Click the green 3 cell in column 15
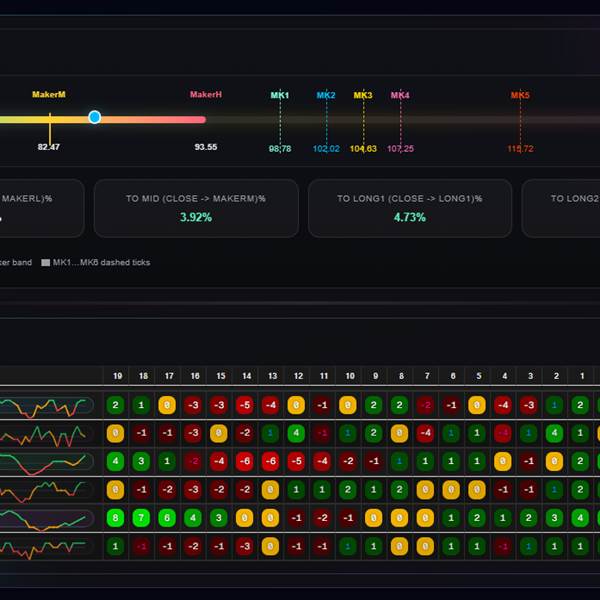The image size is (600, 600). (218, 518)
